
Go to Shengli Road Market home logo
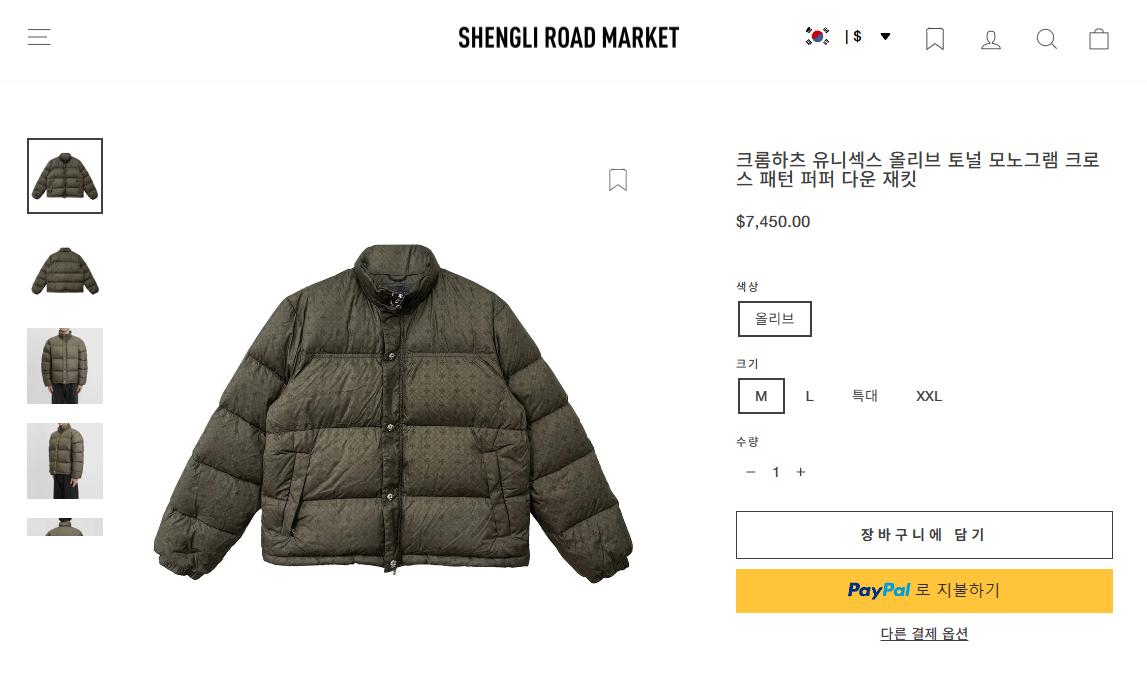coord(568,38)
